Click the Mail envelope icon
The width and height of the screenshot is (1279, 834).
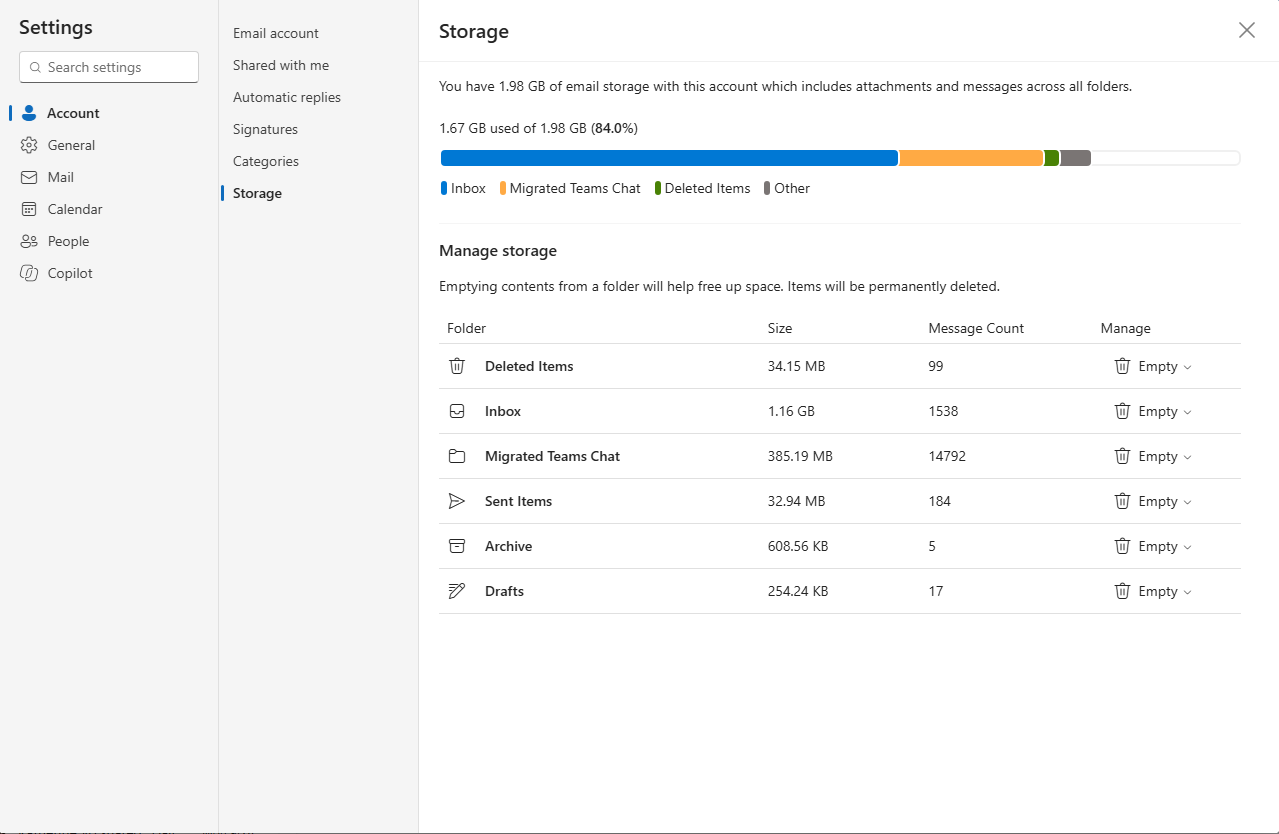coord(29,177)
